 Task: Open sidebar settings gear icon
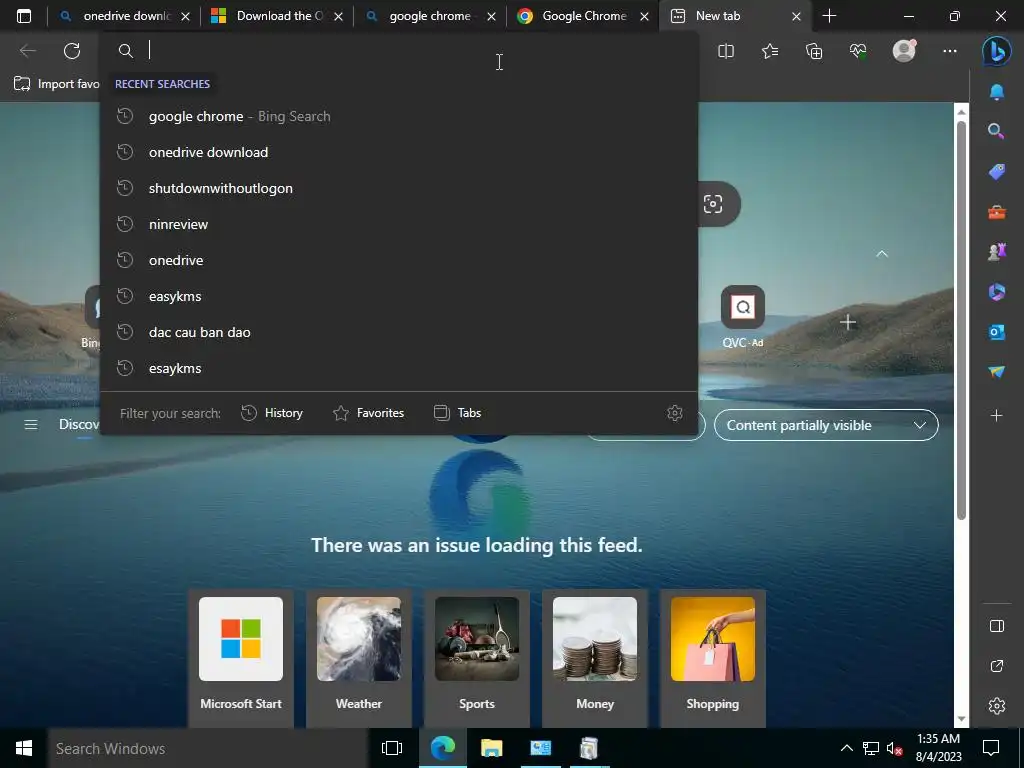(x=997, y=706)
